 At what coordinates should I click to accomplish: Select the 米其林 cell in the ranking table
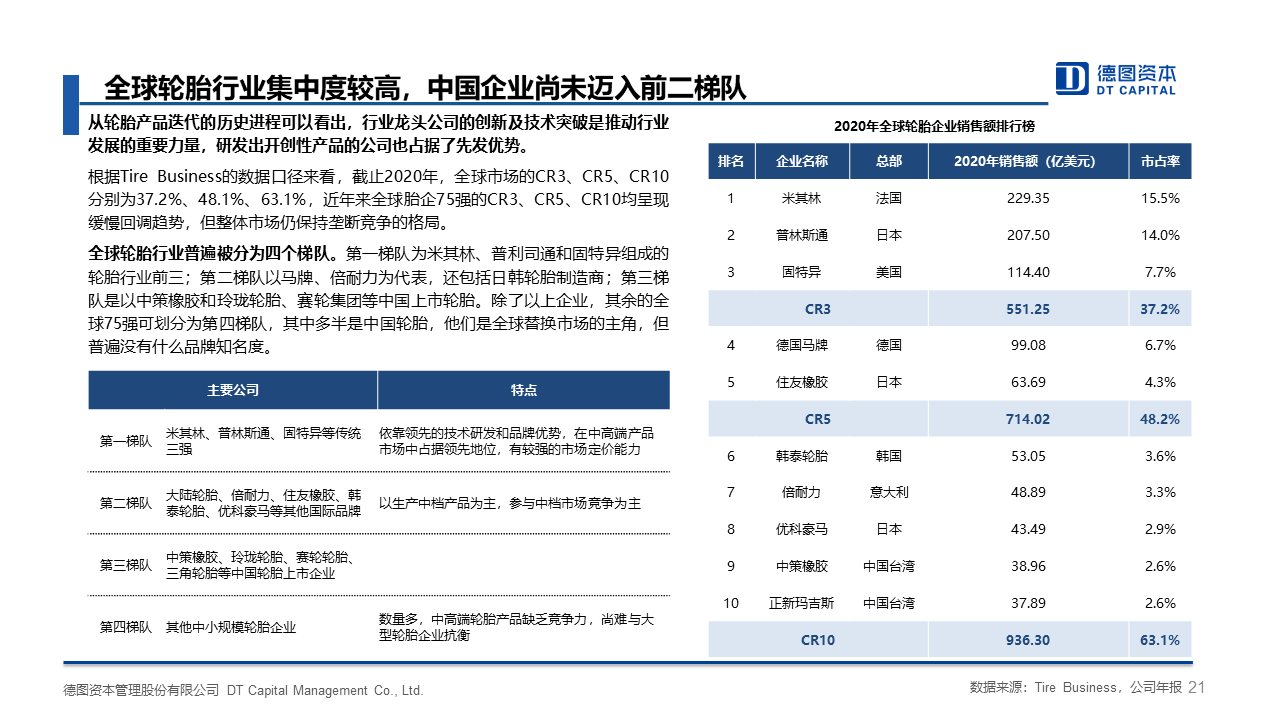801,198
